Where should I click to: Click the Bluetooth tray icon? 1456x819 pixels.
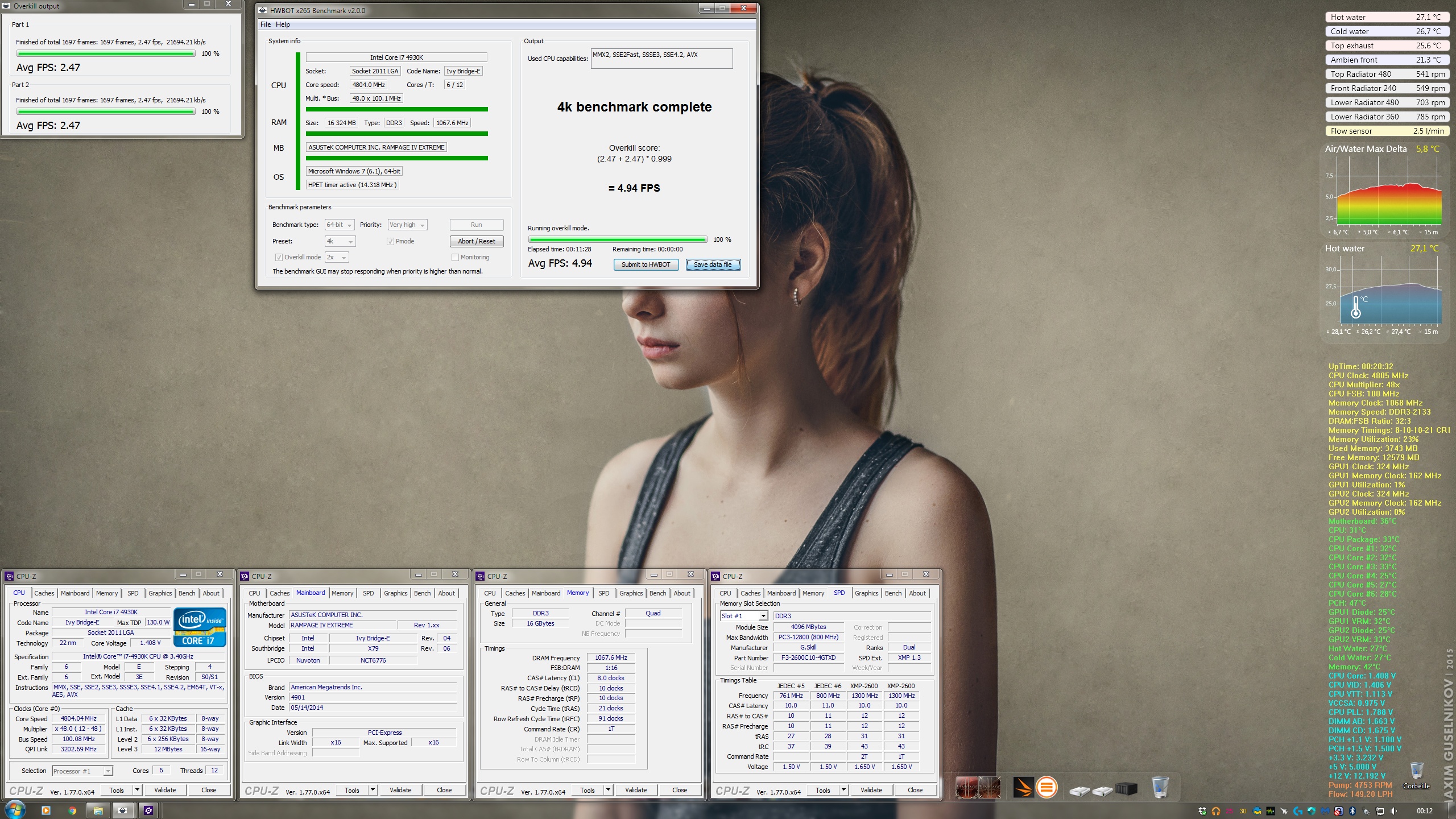[x=1352, y=811]
